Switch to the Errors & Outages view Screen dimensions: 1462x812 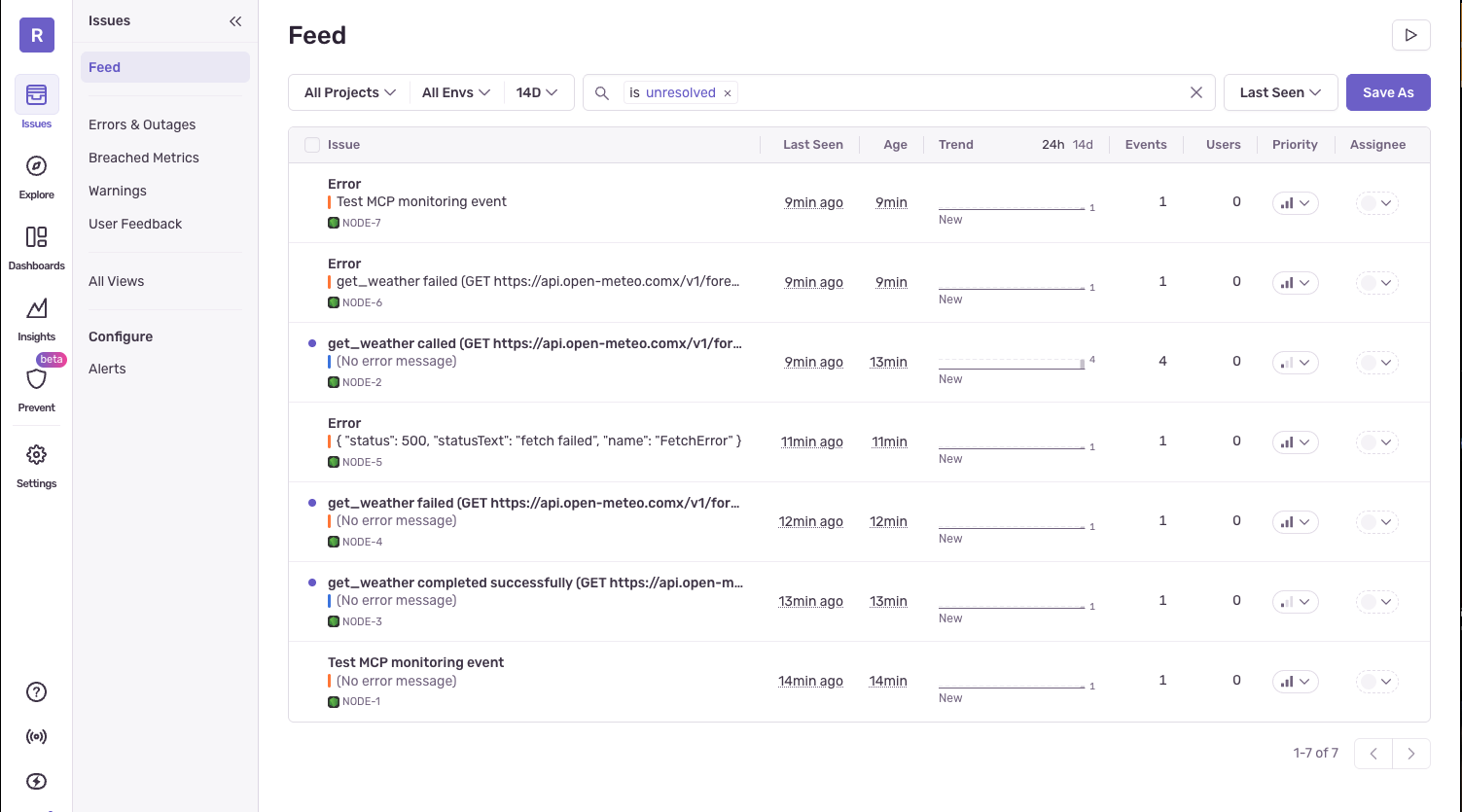[142, 124]
